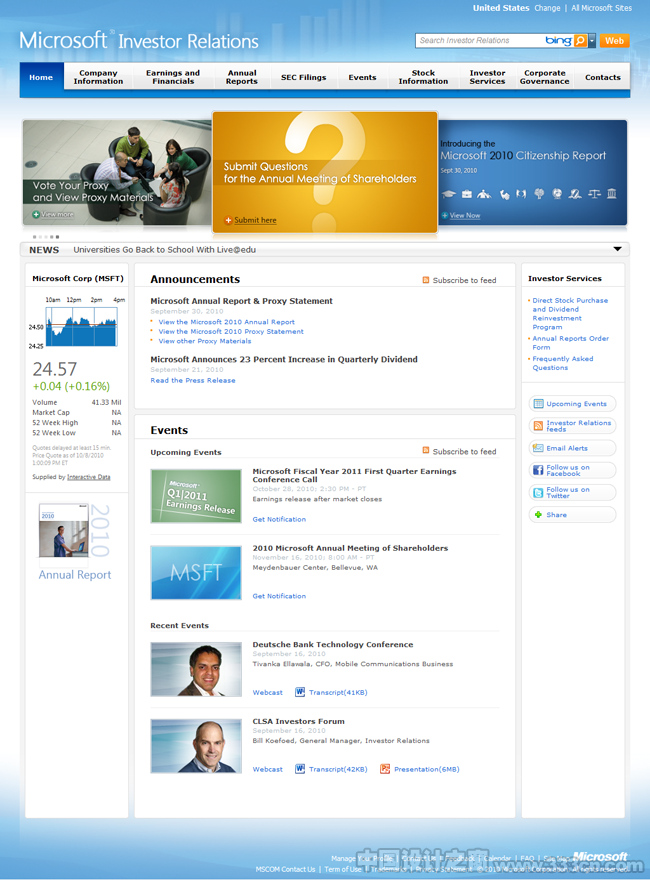This screenshot has width=650, height=880.
Task: Click the Follow us on Twitter icon
Action: point(538,493)
